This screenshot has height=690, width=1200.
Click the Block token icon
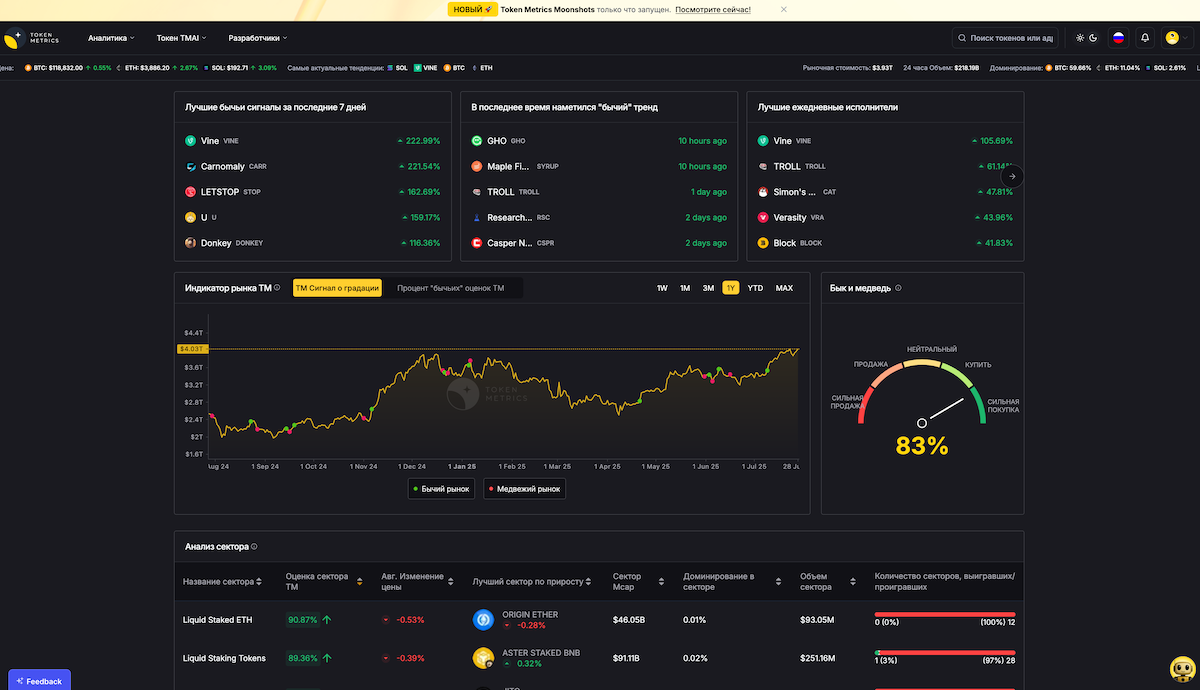(x=763, y=243)
